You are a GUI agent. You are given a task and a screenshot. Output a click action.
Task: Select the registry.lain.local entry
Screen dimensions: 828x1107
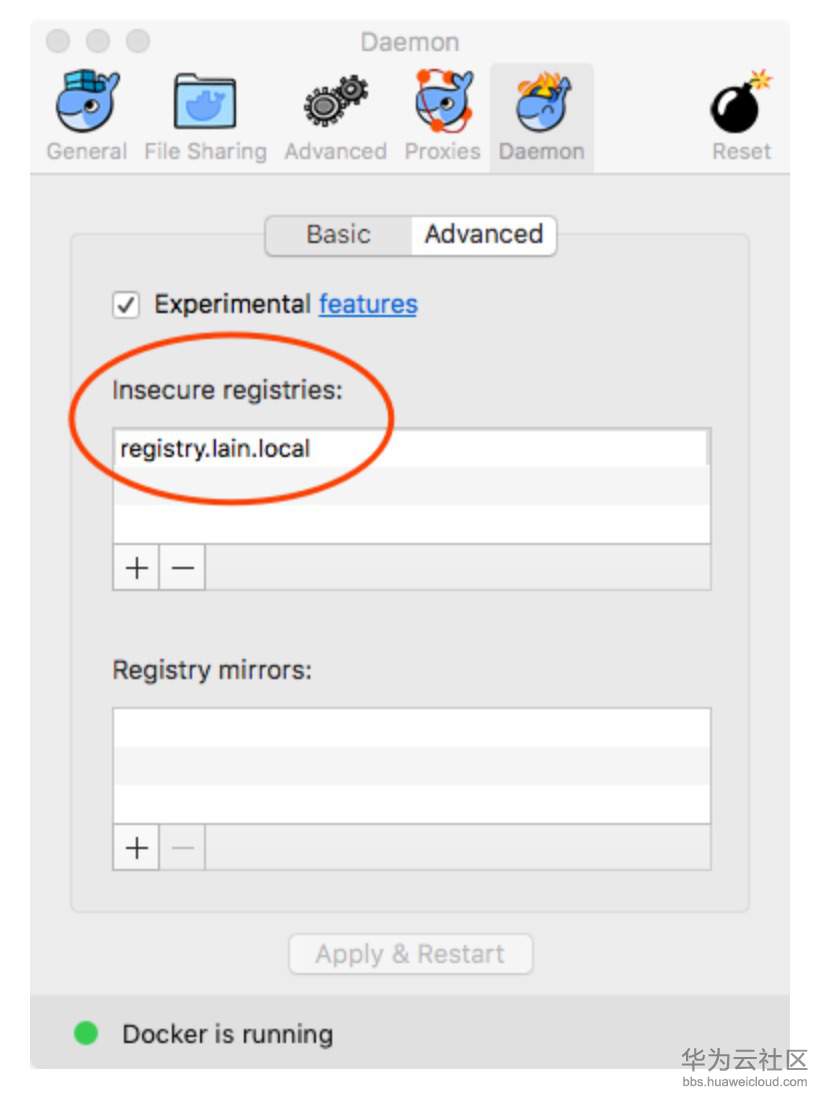coord(215,449)
